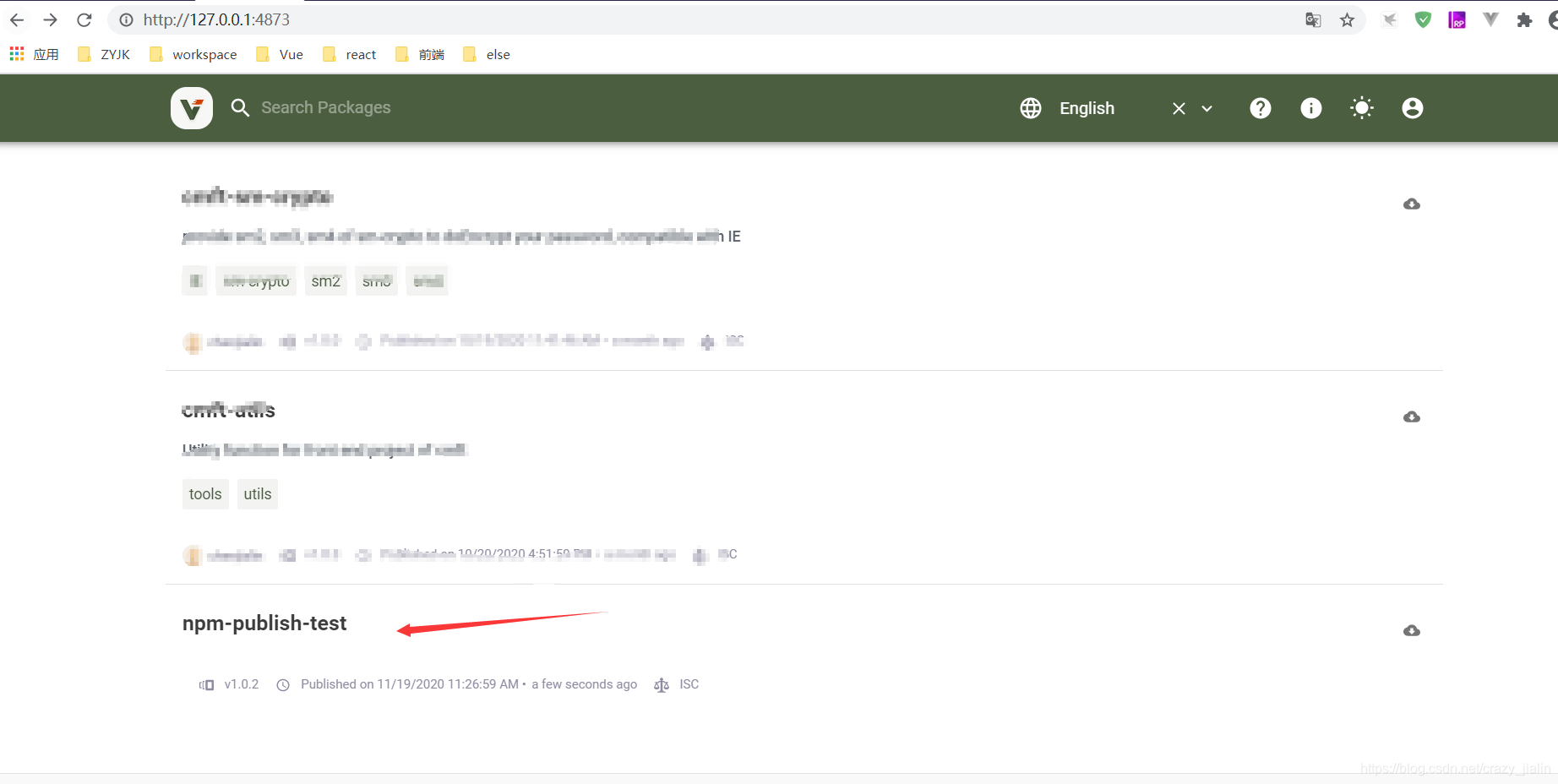Viewport: 1558px width, 784px height.
Task: Open the green shield extension
Action: click(x=1424, y=19)
